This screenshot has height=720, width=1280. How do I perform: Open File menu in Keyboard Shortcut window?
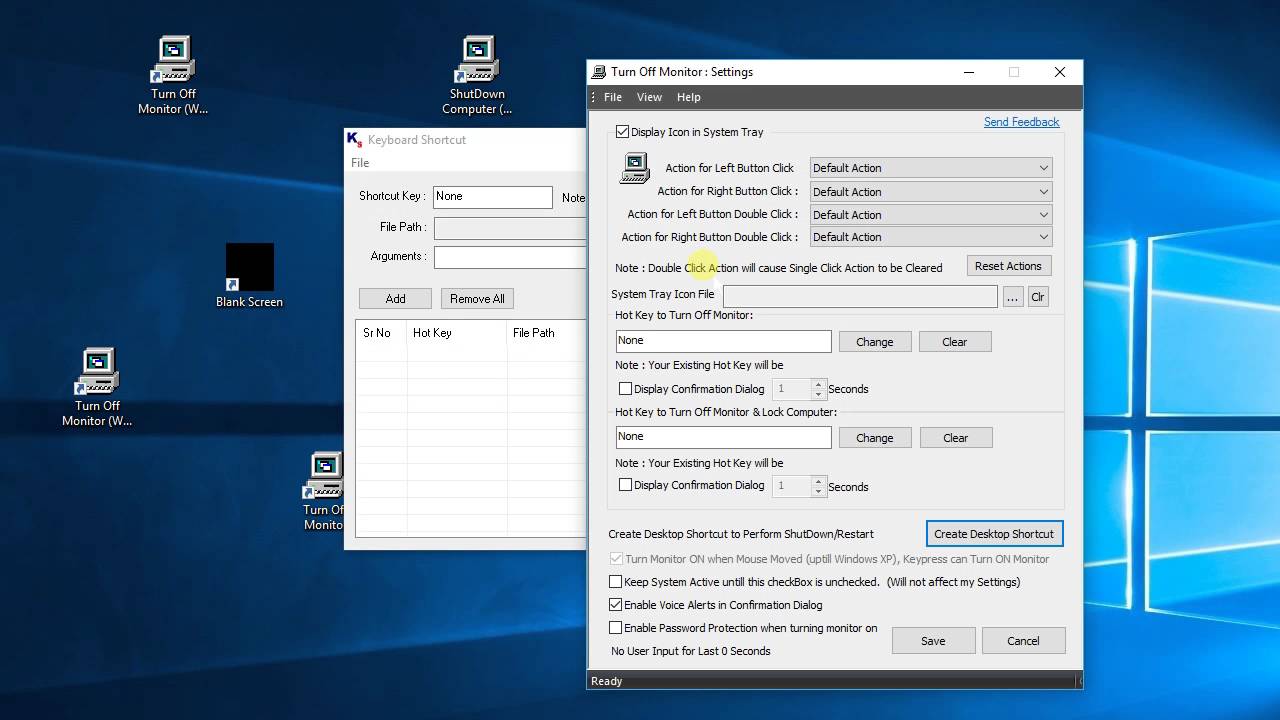360,163
